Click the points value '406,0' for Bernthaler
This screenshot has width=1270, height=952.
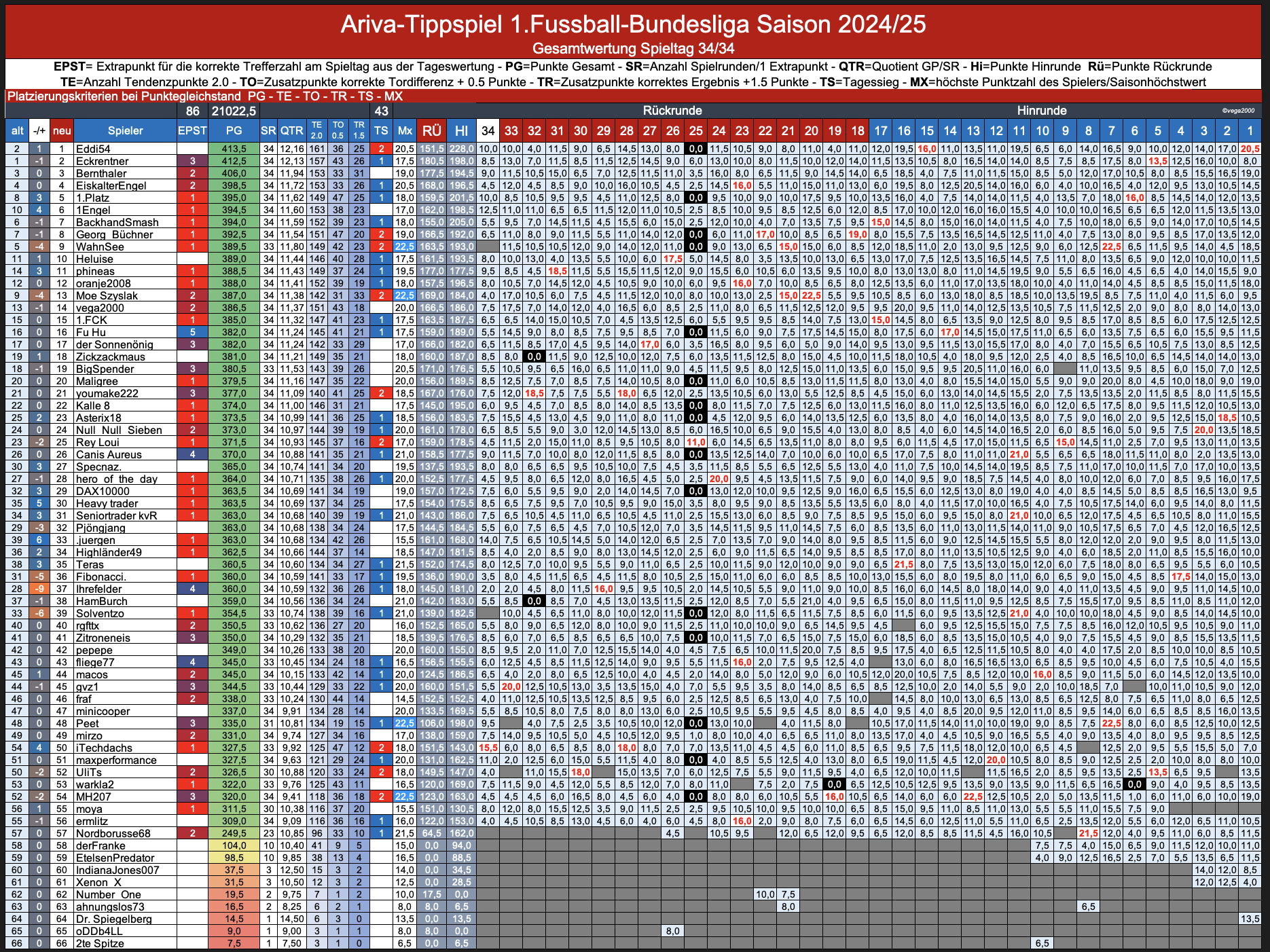tap(234, 173)
